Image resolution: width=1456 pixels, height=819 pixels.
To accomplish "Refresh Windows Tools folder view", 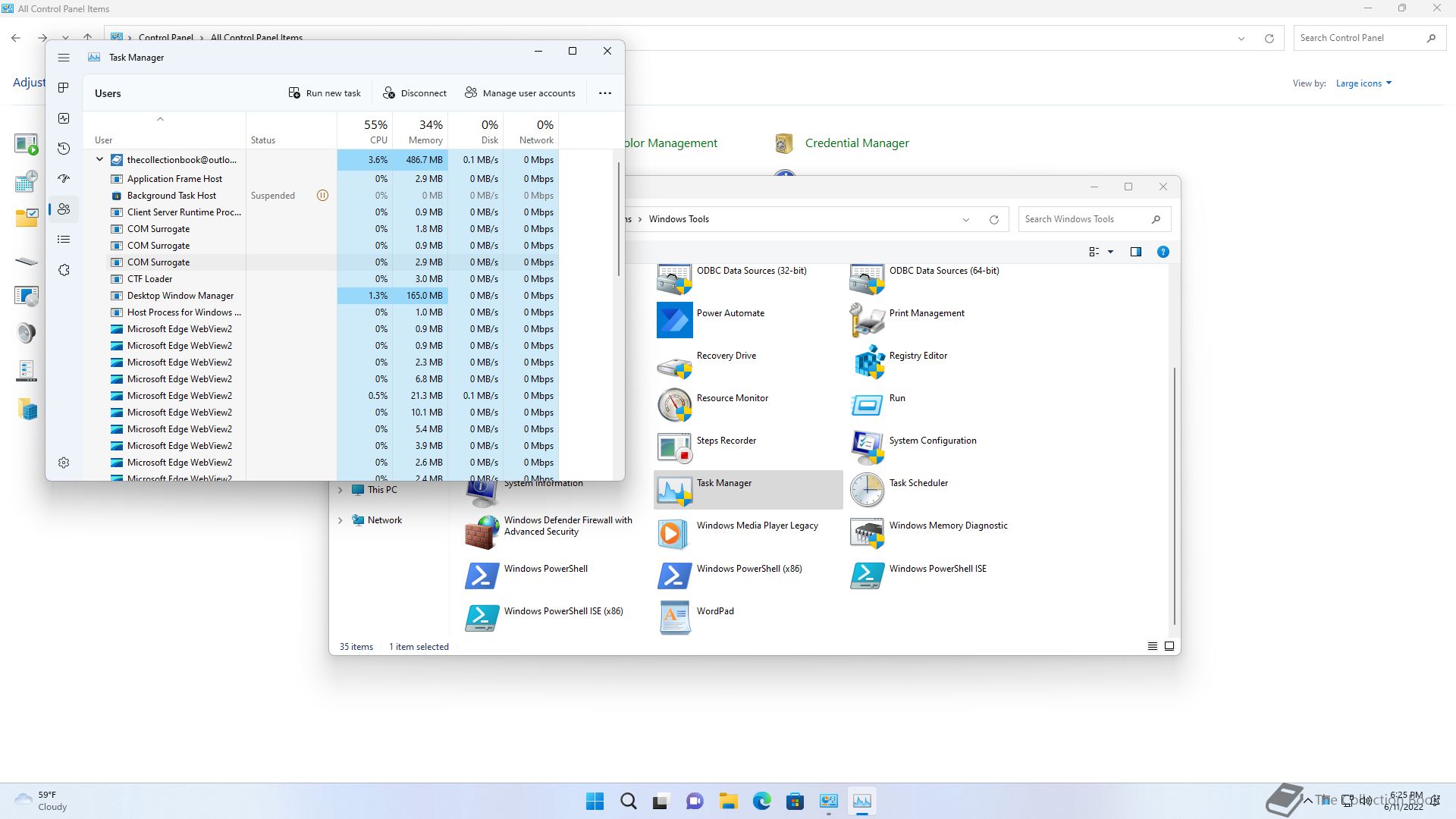I will [x=994, y=220].
